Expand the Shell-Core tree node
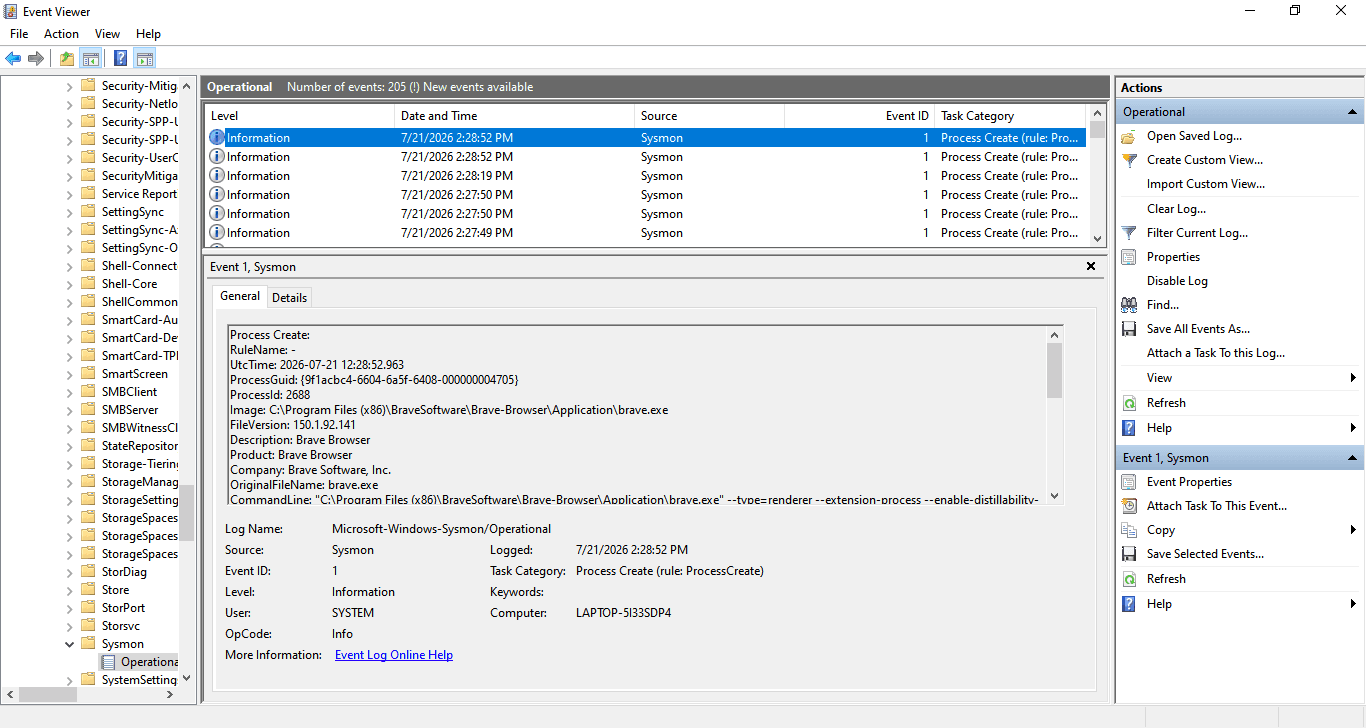Screen dimensions: 1366x728 (70, 284)
